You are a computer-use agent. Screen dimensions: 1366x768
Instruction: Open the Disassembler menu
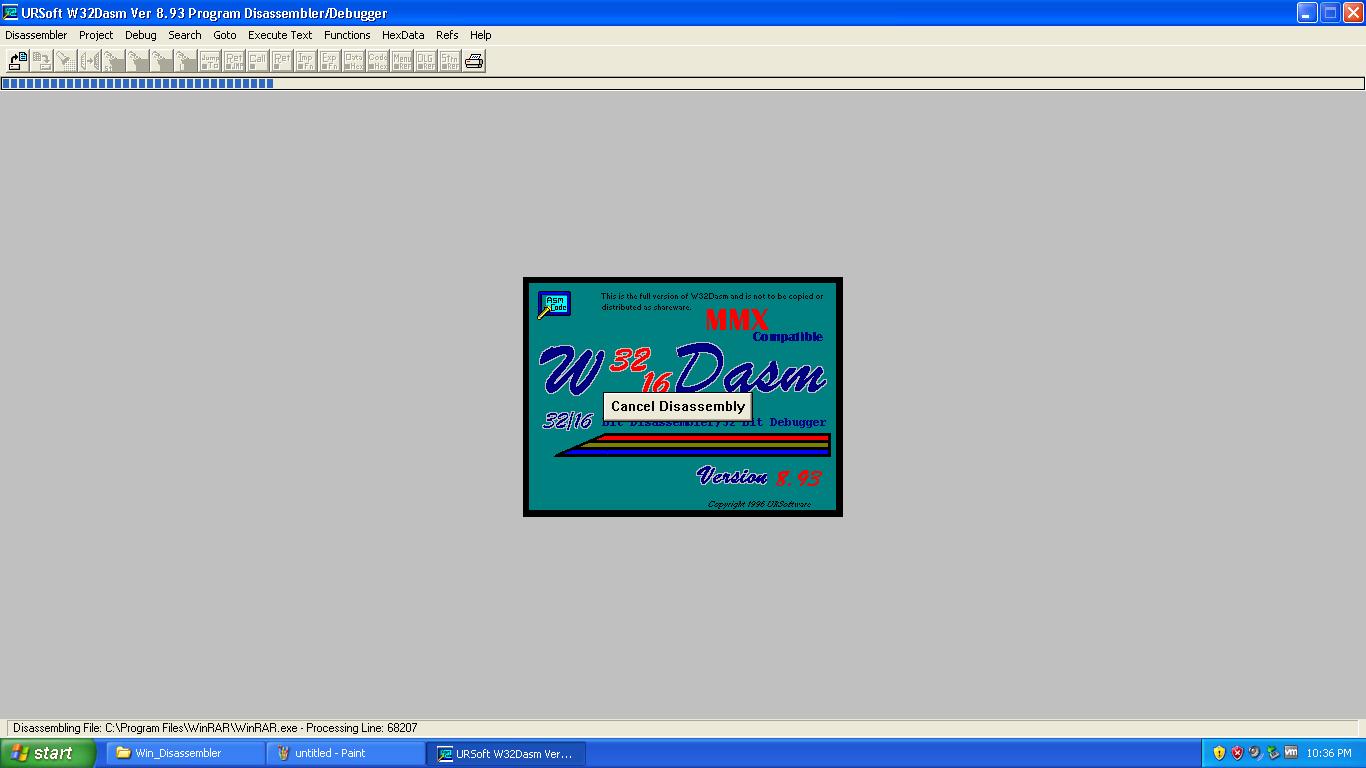pos(36,35)
